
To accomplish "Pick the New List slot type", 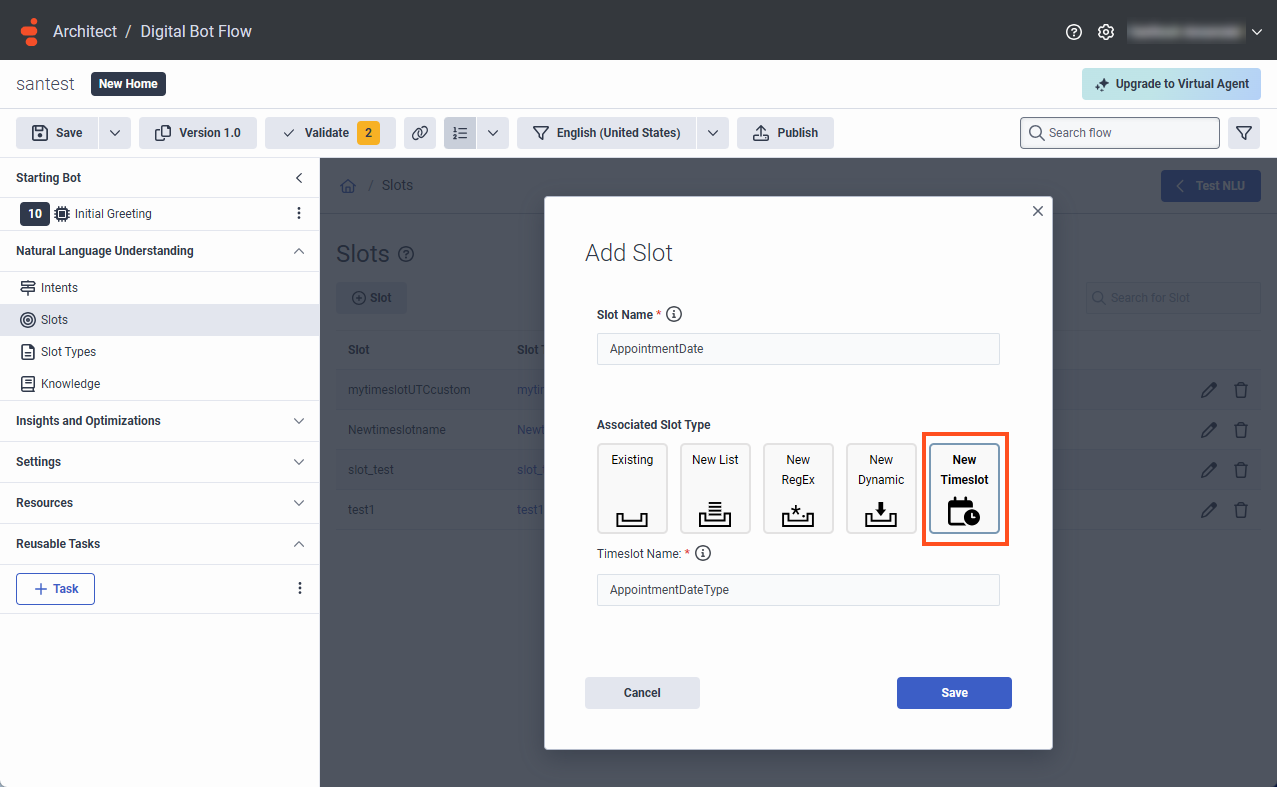I will [x=715, y=489].
